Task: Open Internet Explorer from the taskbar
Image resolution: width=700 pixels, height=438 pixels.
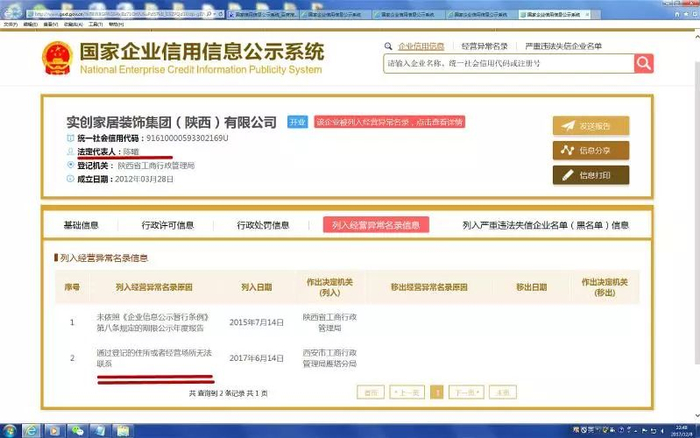Action: tap(31, 431)
